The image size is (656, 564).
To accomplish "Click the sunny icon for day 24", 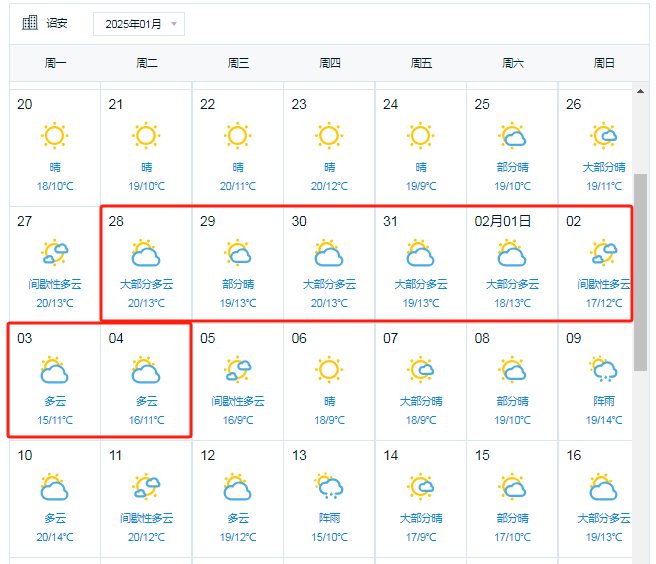I will (421, 136).
